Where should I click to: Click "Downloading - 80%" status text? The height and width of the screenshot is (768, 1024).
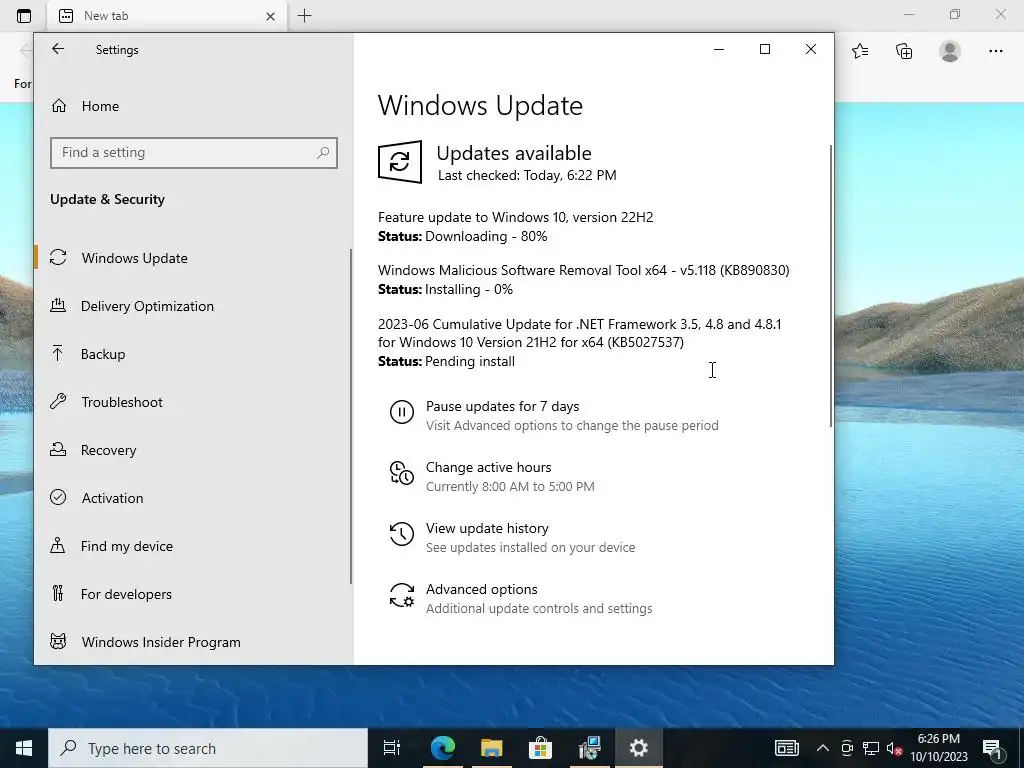click(486, 236)
